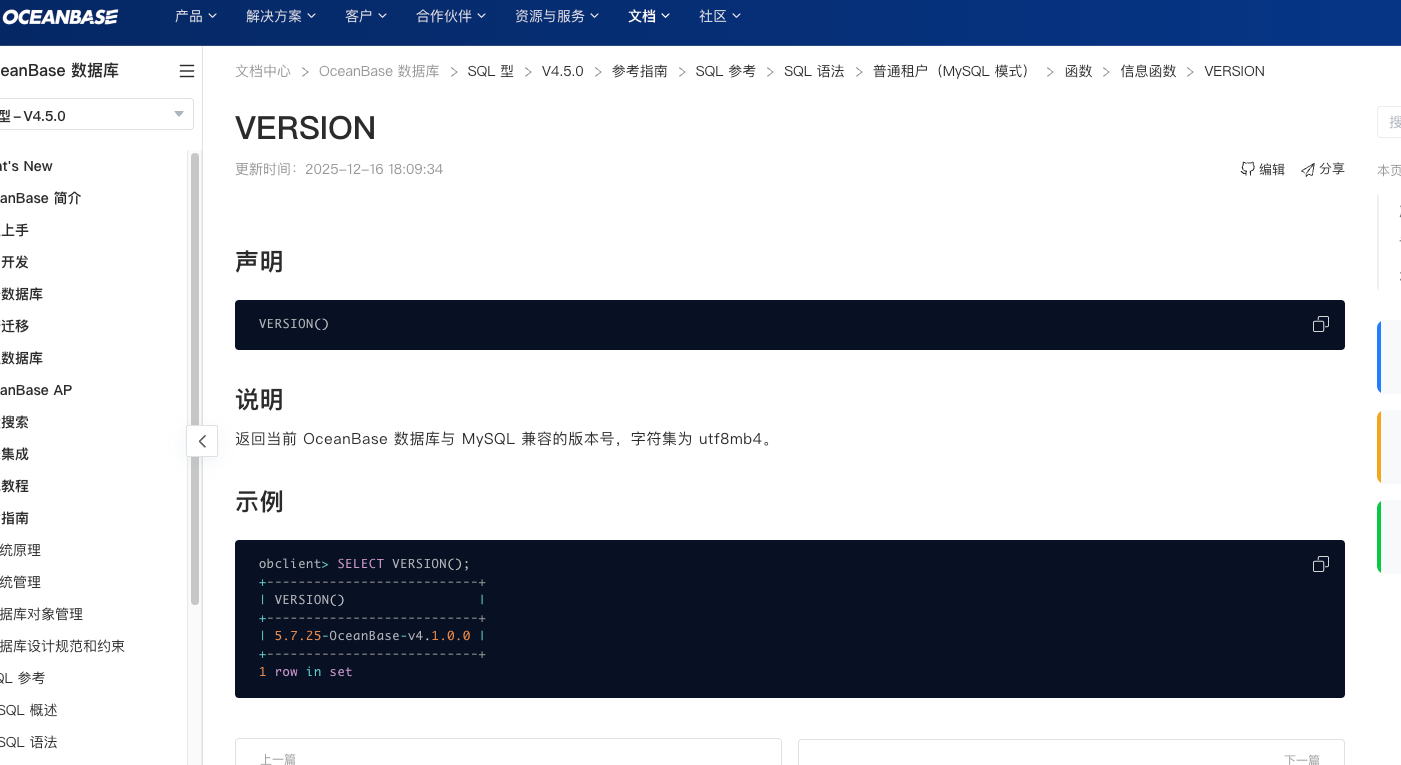Image resolution: width=1401 pixels, height=765 pixels.
Task: Click the OceanBase logo
Action: (60, 16)
